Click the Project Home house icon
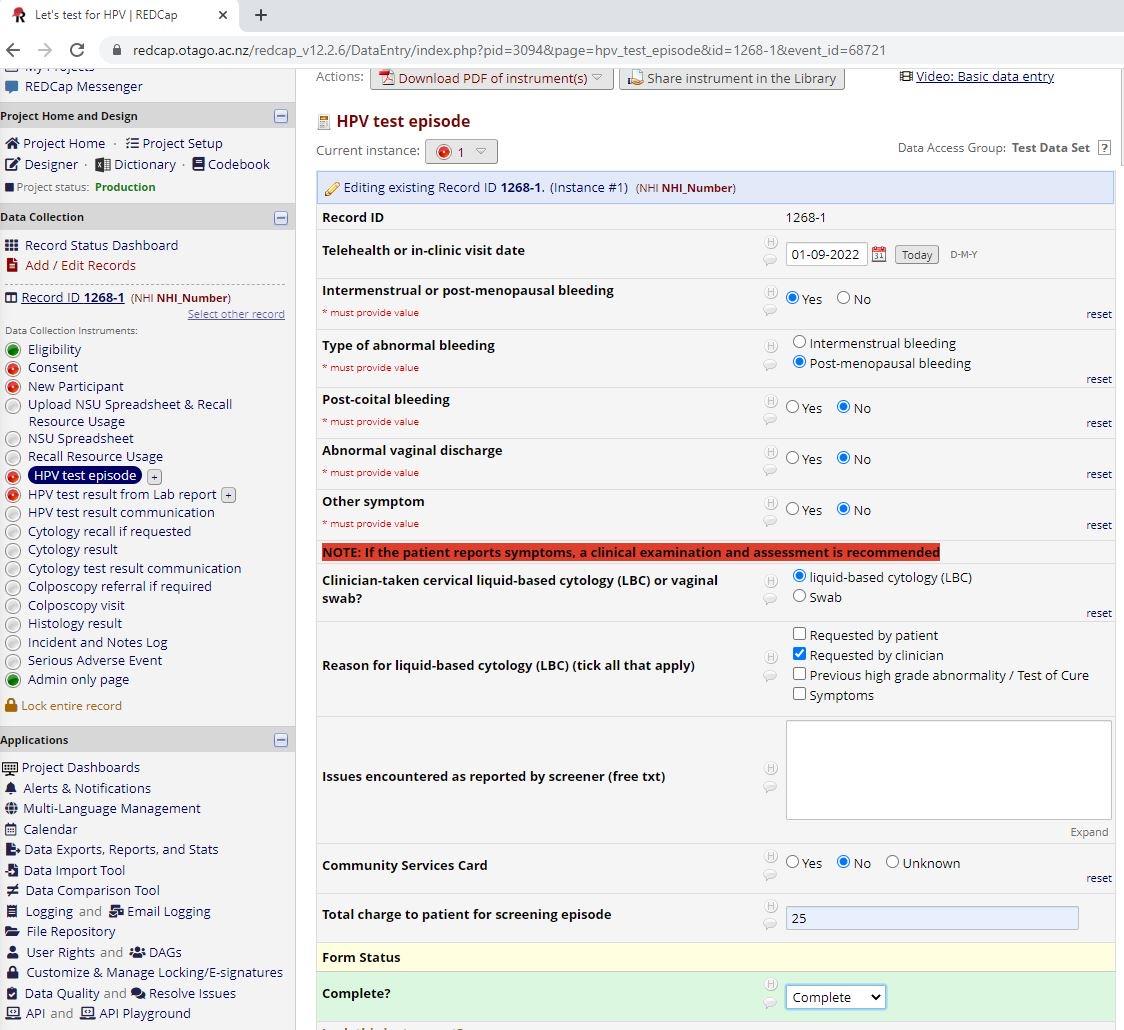The height and width of the screenshot is (1030, 1124). (x=12, y=143)
